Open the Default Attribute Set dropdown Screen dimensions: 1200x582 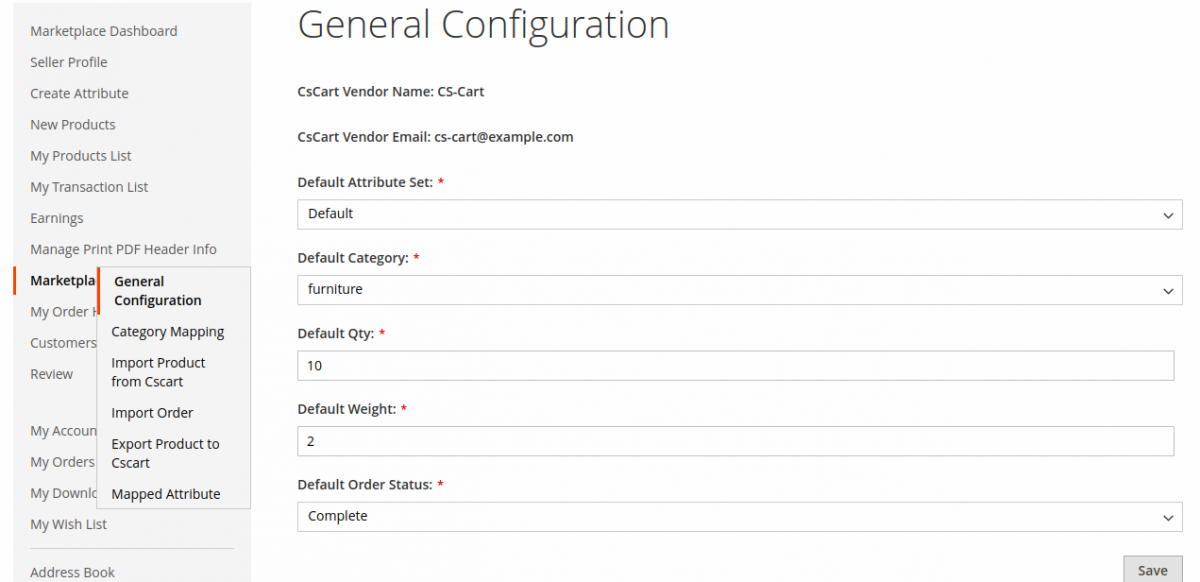(x=740, y=214)
